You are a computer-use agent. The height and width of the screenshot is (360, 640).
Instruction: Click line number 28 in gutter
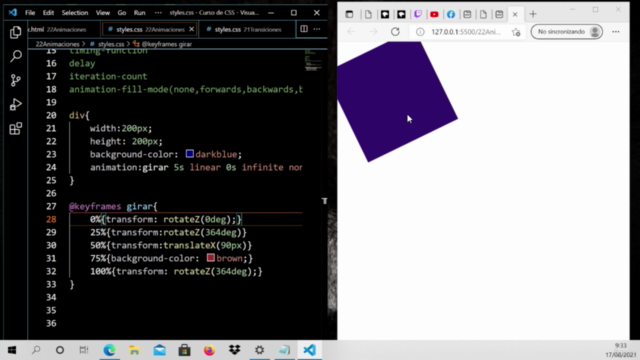pos(51,219)
